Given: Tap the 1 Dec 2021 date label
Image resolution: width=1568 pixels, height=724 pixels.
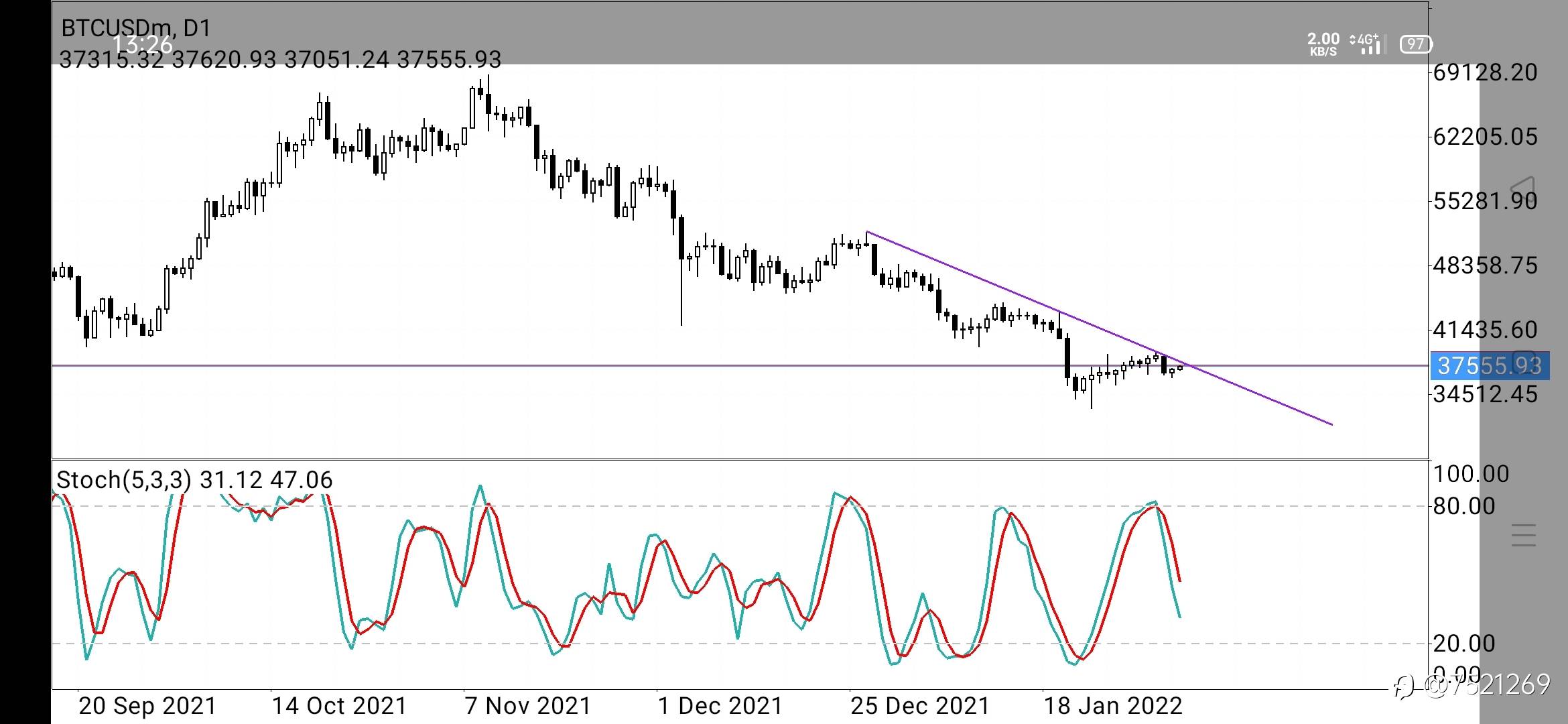Looking at the screenshot, I should pyautogui.click(x=720, y=706).
